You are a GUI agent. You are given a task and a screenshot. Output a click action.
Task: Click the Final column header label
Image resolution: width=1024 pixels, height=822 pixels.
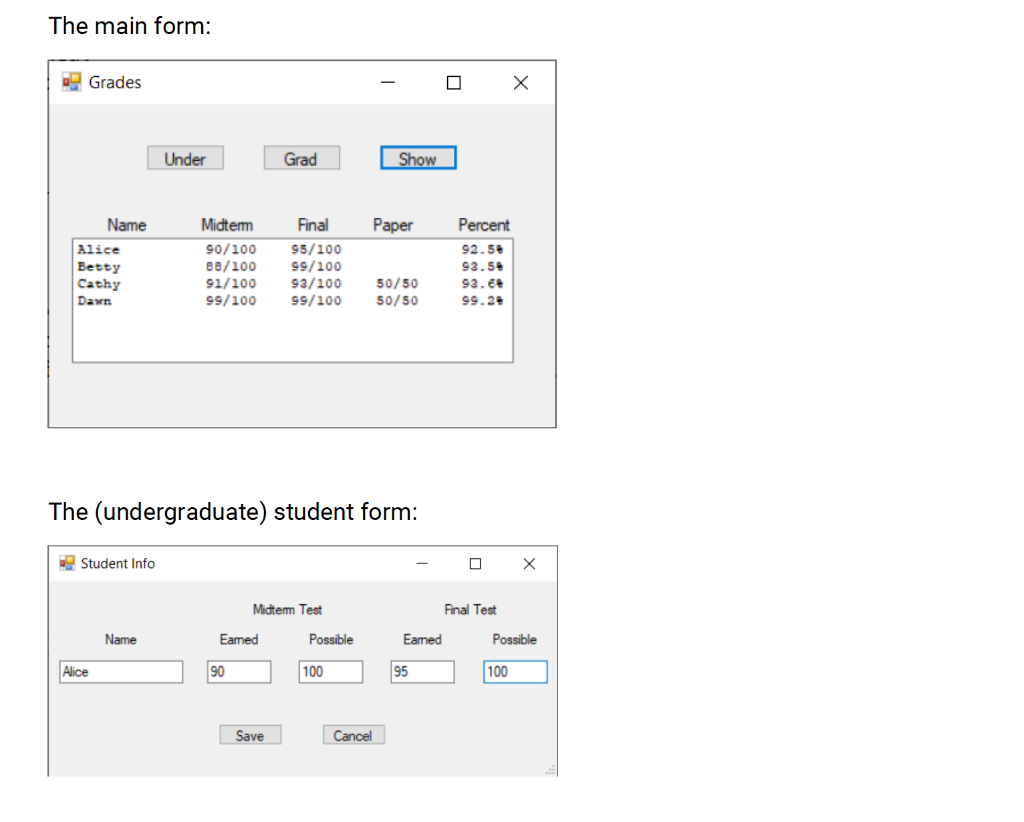[x=313, y=225]
